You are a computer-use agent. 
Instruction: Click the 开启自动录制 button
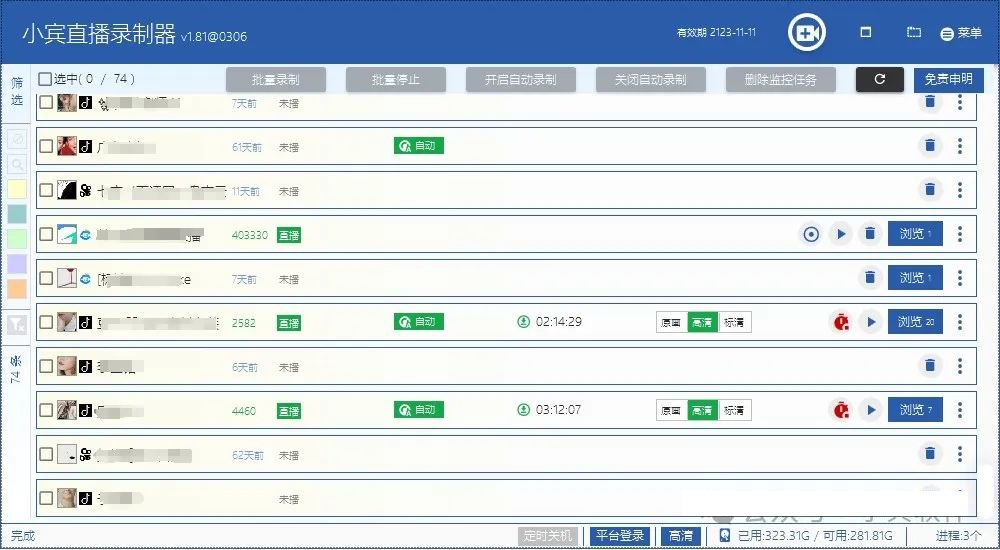point(521,80)
